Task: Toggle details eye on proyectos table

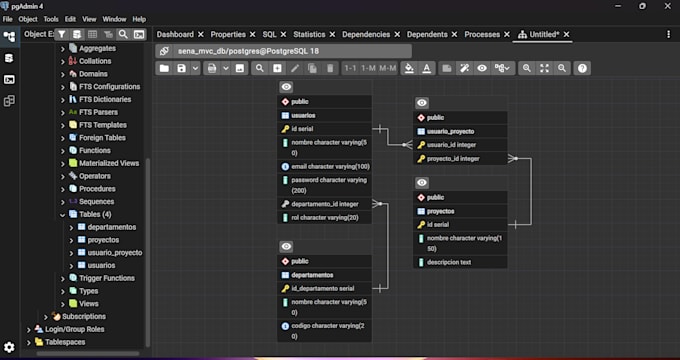Action: 422,183
